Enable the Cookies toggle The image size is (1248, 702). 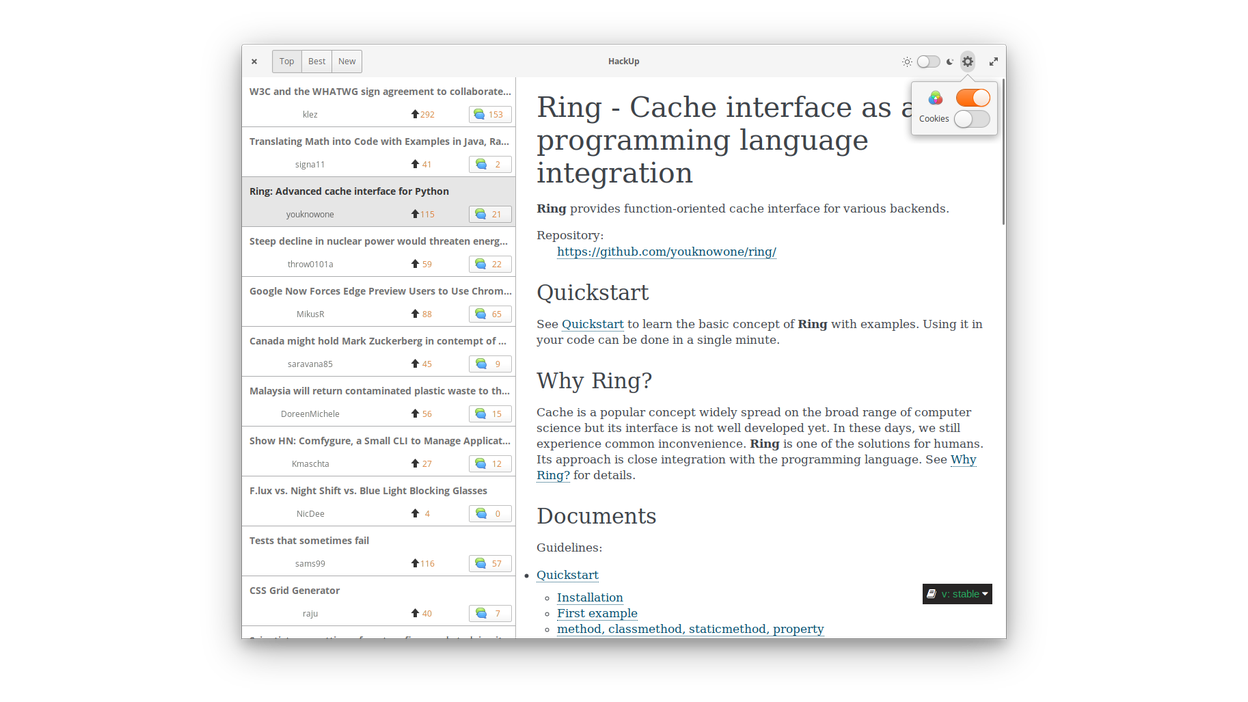pos(971,118)
